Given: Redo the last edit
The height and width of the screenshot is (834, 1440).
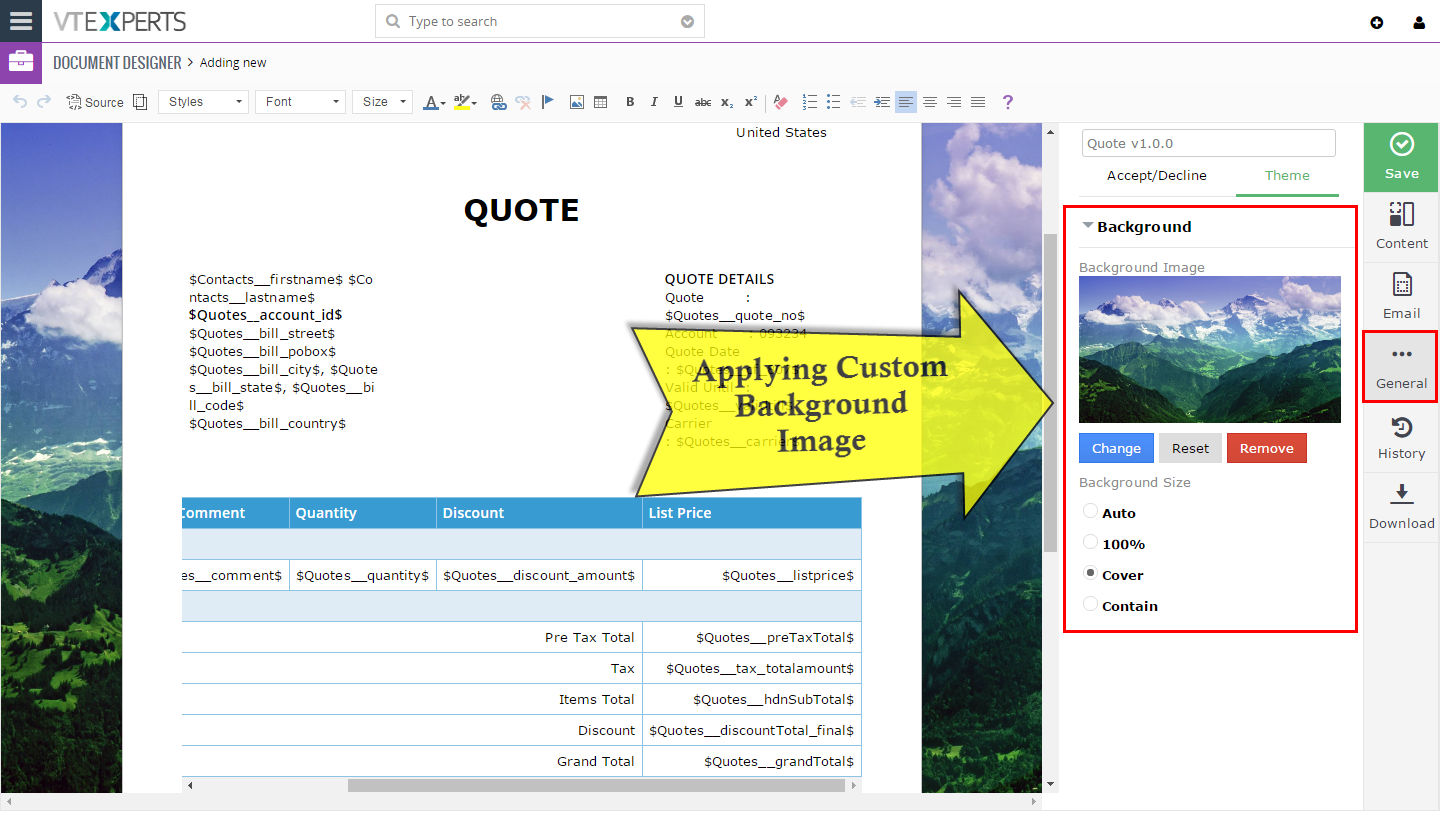Looking at the screenshot, I should (x=44, y=102).
